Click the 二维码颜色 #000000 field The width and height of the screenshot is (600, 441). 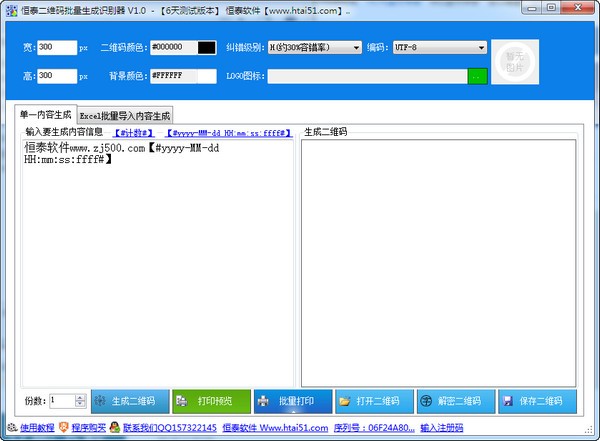click(174, 47)
